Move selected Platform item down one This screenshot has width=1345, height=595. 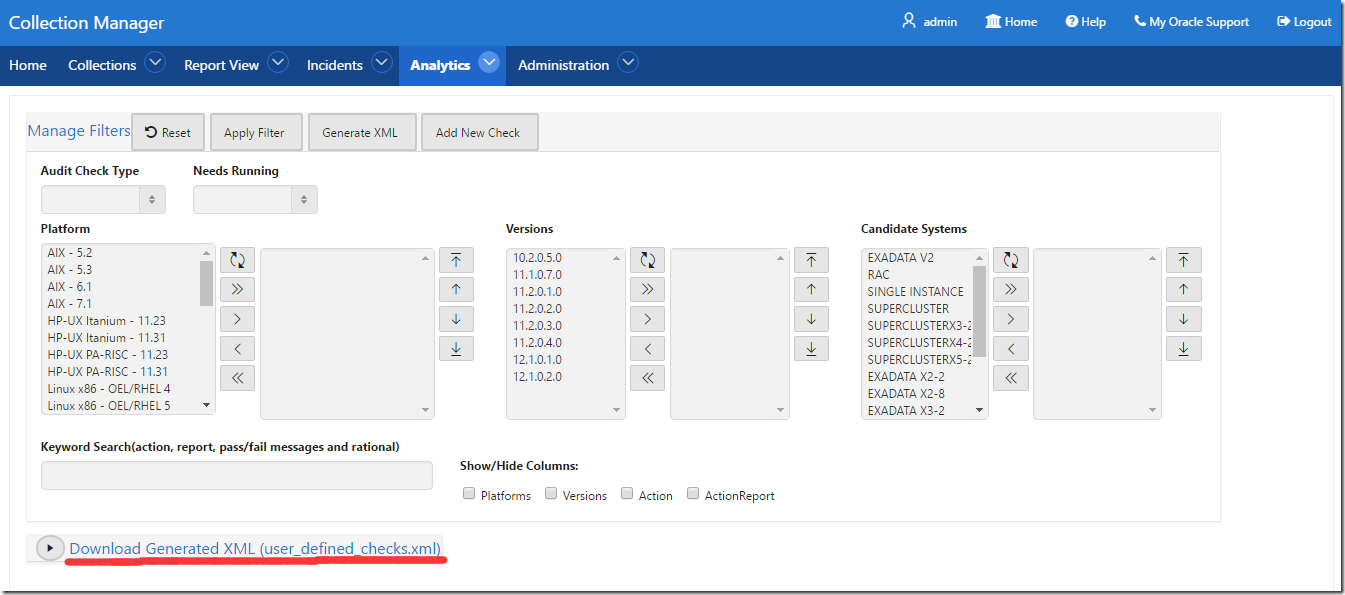456,319
